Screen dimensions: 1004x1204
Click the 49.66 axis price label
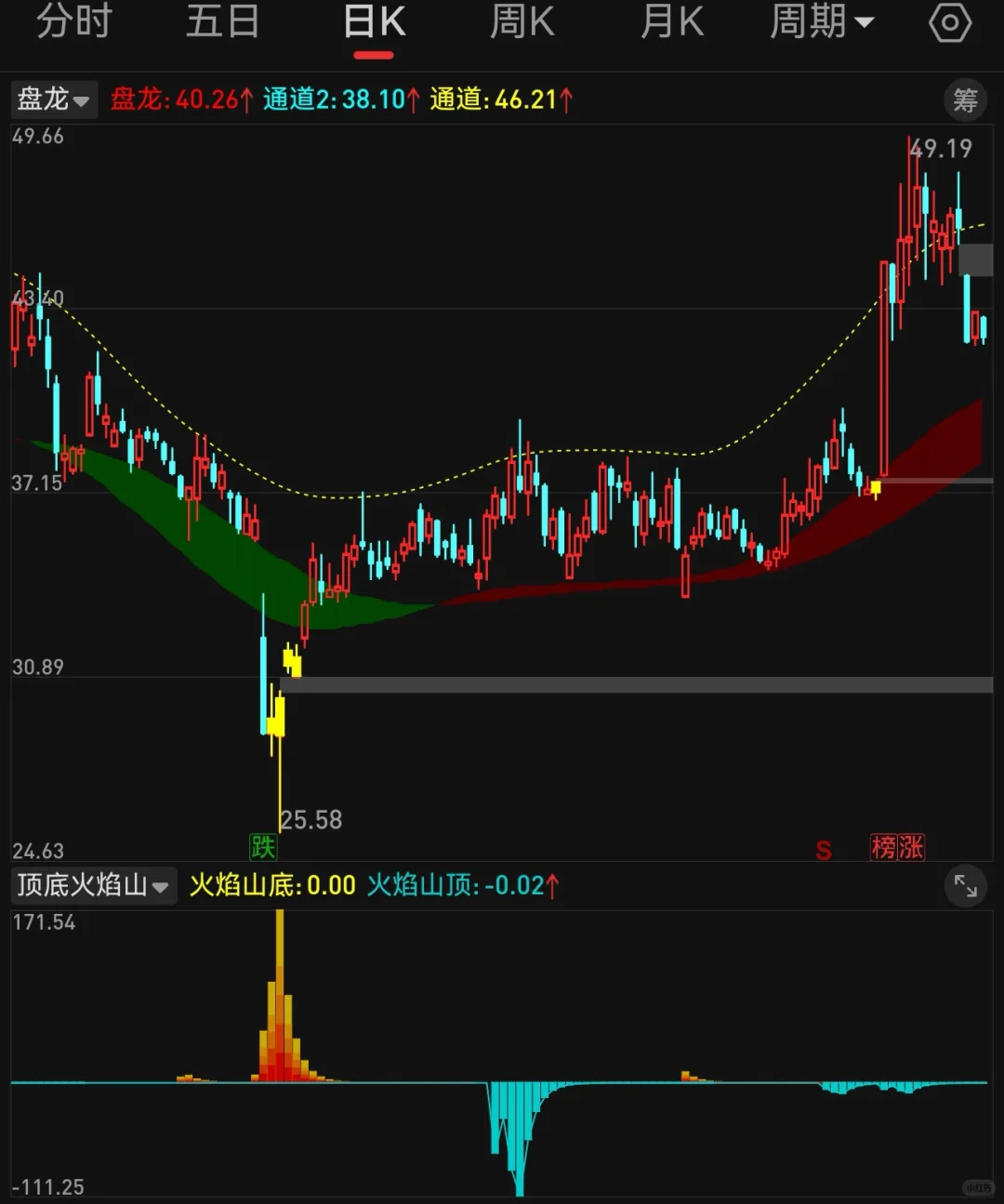(x=38, y=137)
